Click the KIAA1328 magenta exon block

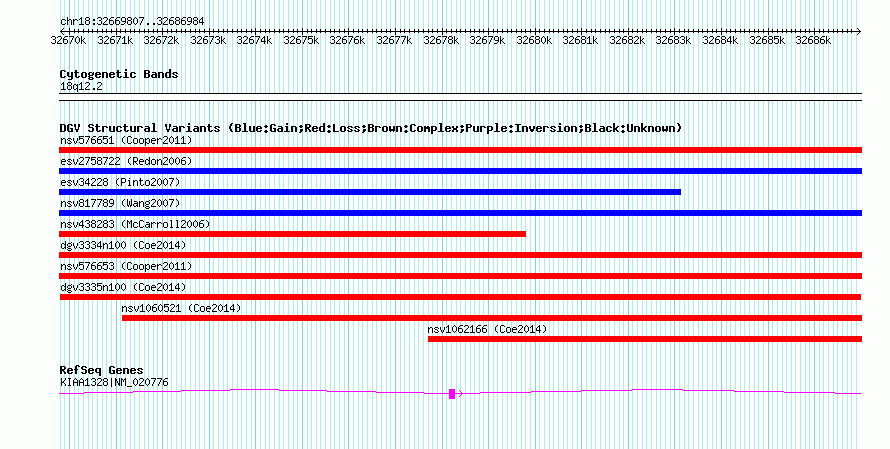pyautogui.click(x=452, y=393)
